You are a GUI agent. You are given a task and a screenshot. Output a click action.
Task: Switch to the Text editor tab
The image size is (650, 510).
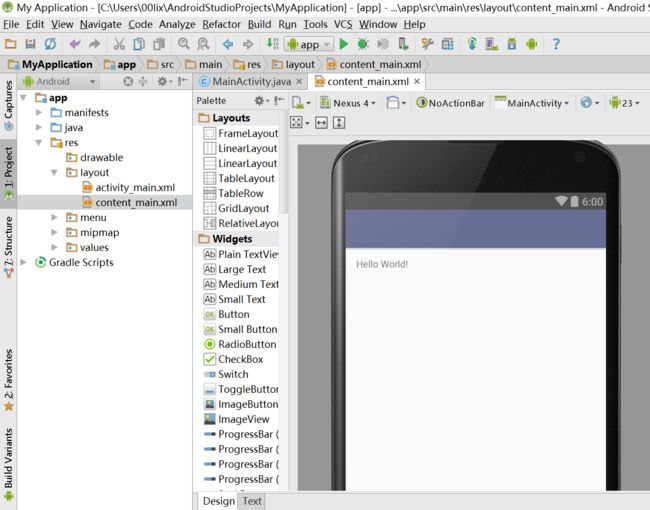coord(252,501)
